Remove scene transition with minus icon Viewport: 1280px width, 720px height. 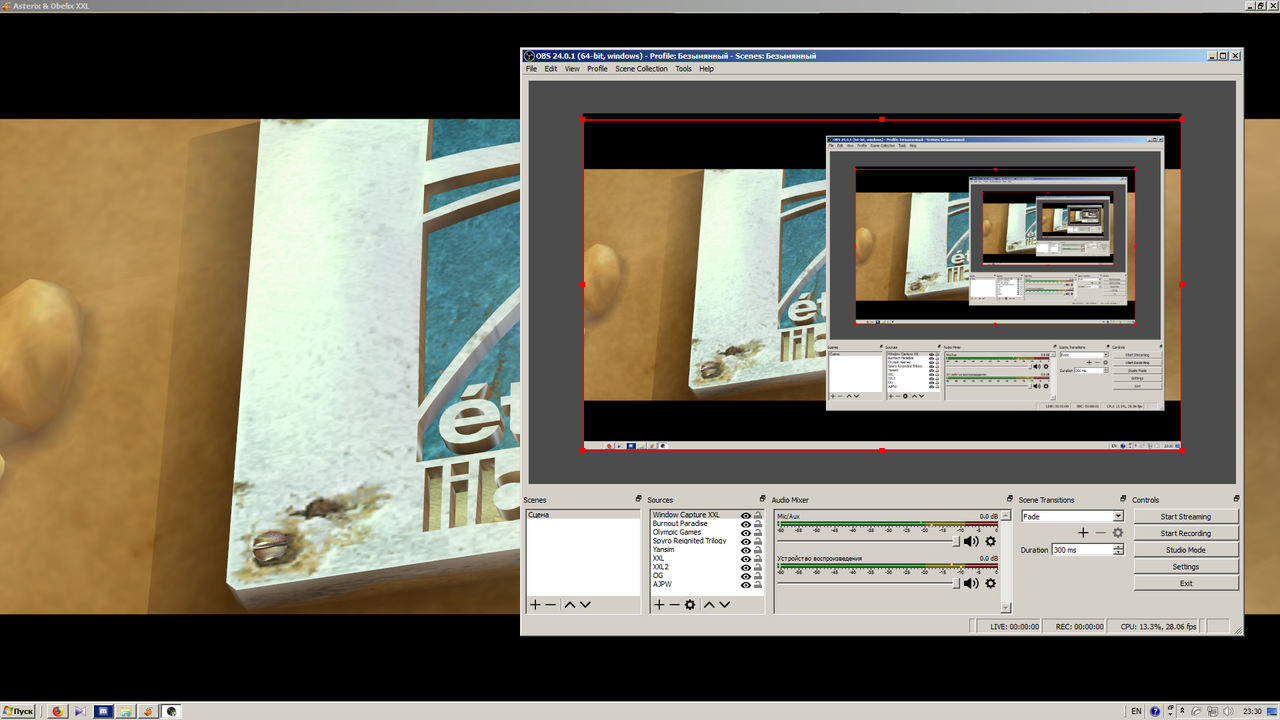tap(1100, 533)
